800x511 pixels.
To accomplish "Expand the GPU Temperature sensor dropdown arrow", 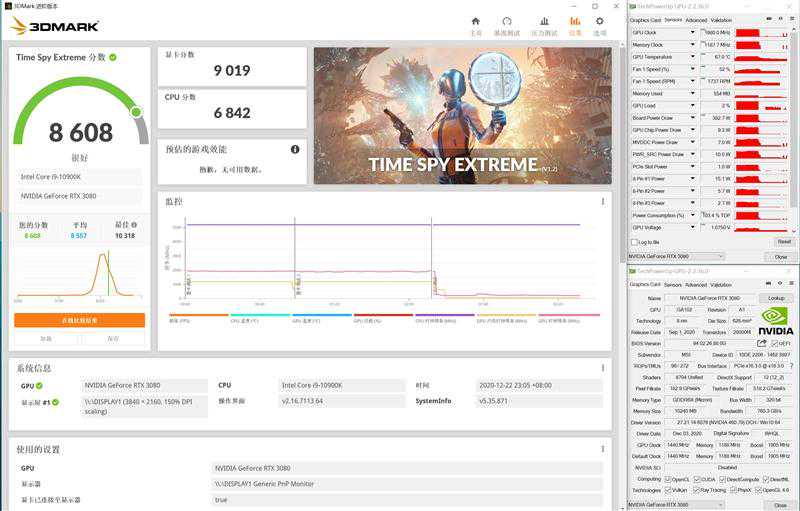I will click(692, 57).
